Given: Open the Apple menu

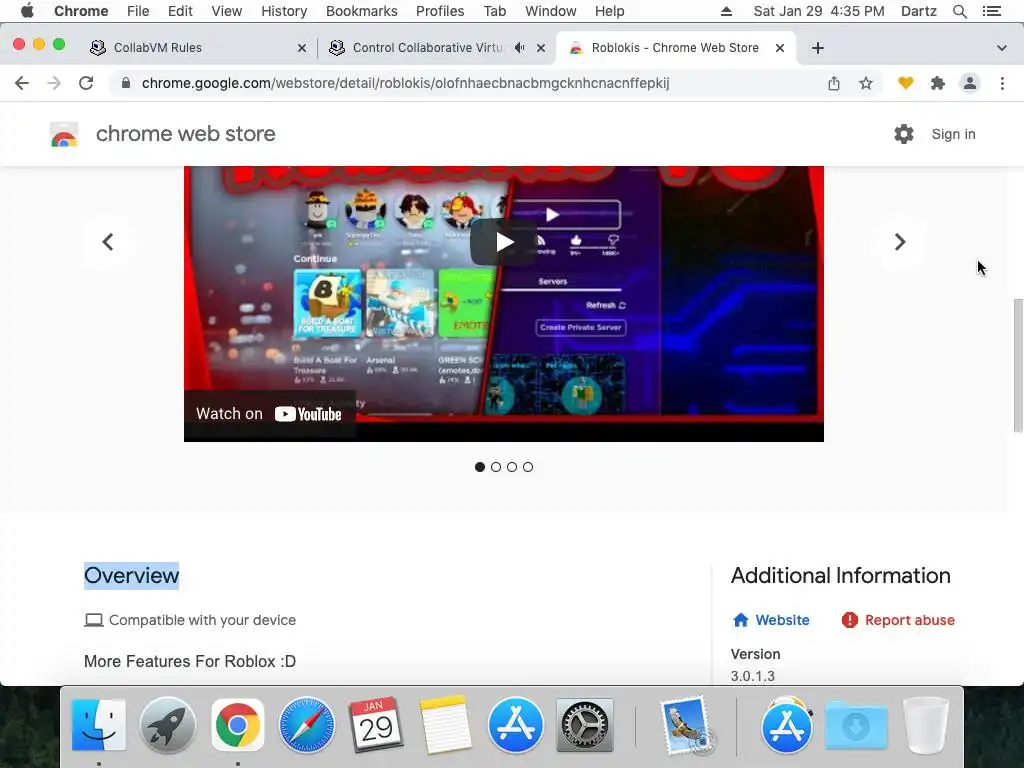Looking at the screenshot, I should tap(27, 11).
